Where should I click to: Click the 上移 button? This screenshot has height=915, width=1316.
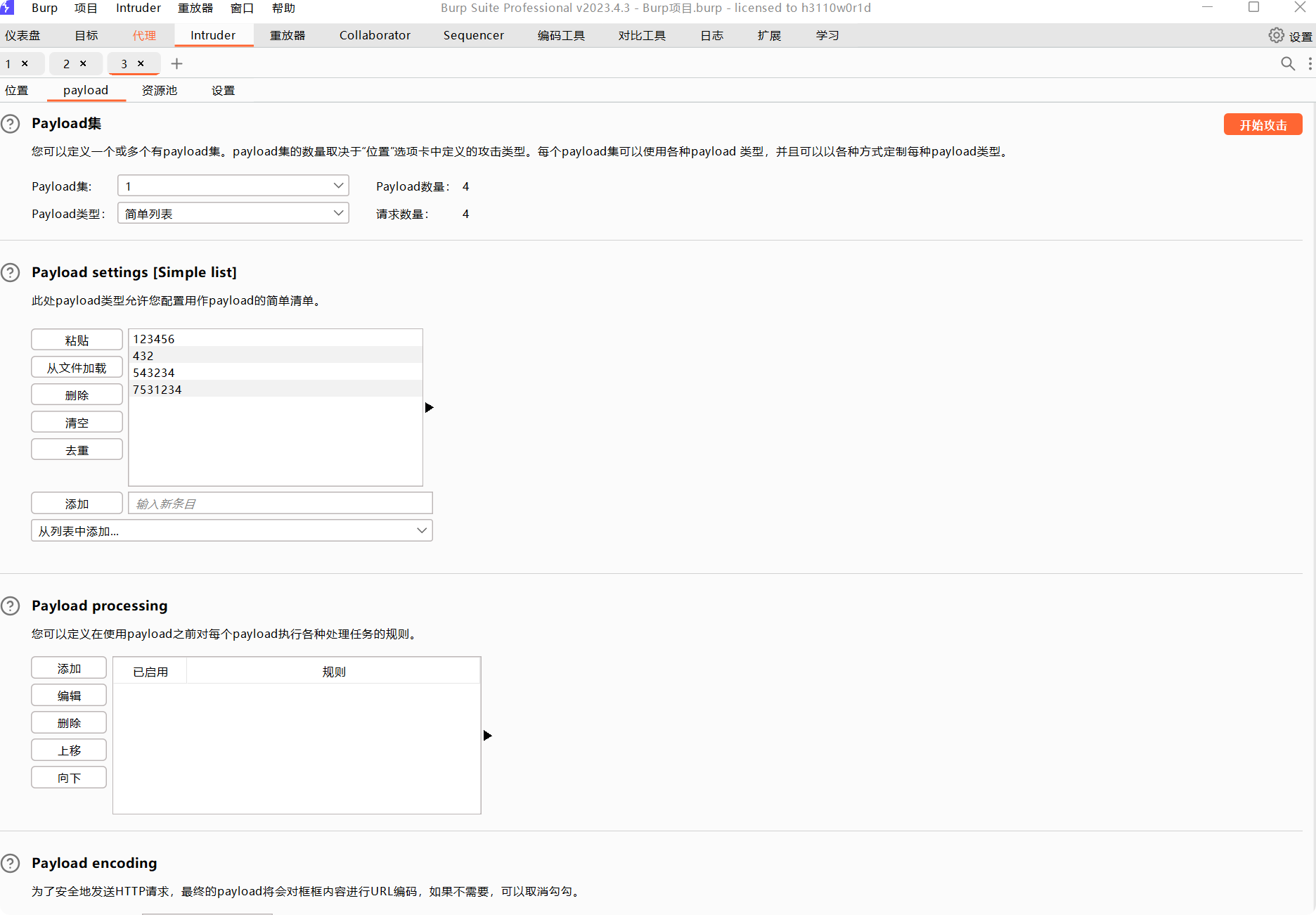click(x=69, y=750)
